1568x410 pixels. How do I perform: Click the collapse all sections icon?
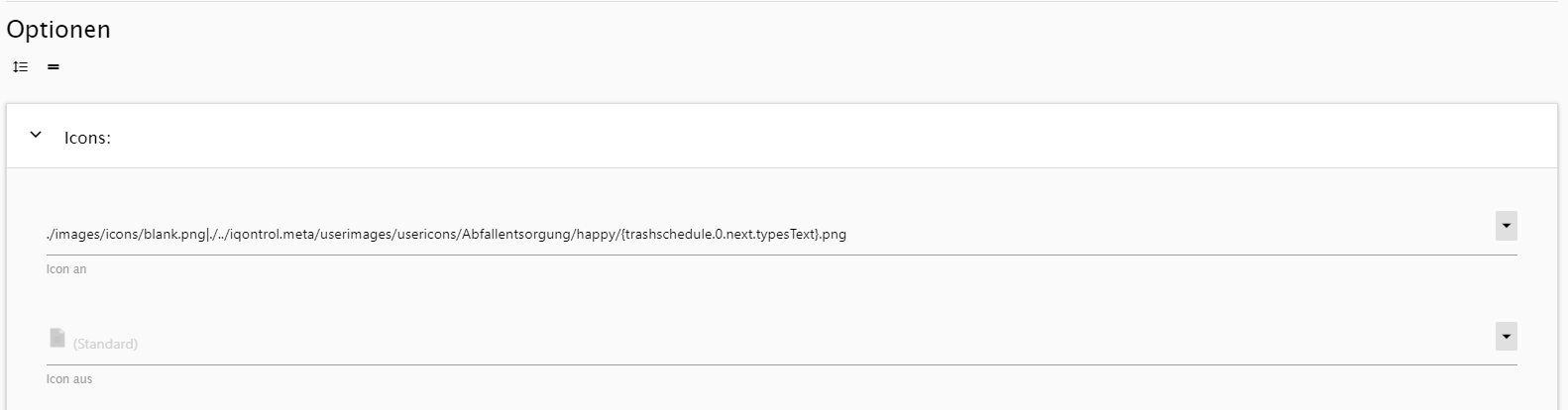tap(54, 67)
